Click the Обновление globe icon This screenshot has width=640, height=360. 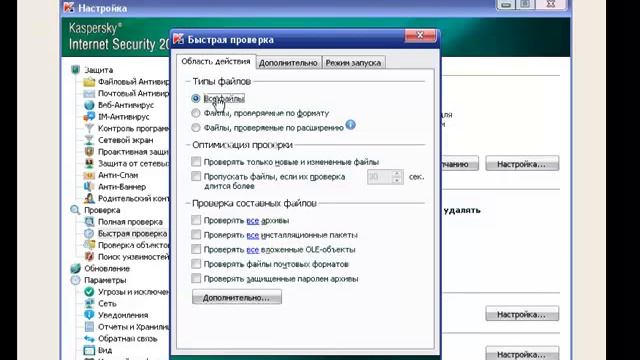point(76,268)
